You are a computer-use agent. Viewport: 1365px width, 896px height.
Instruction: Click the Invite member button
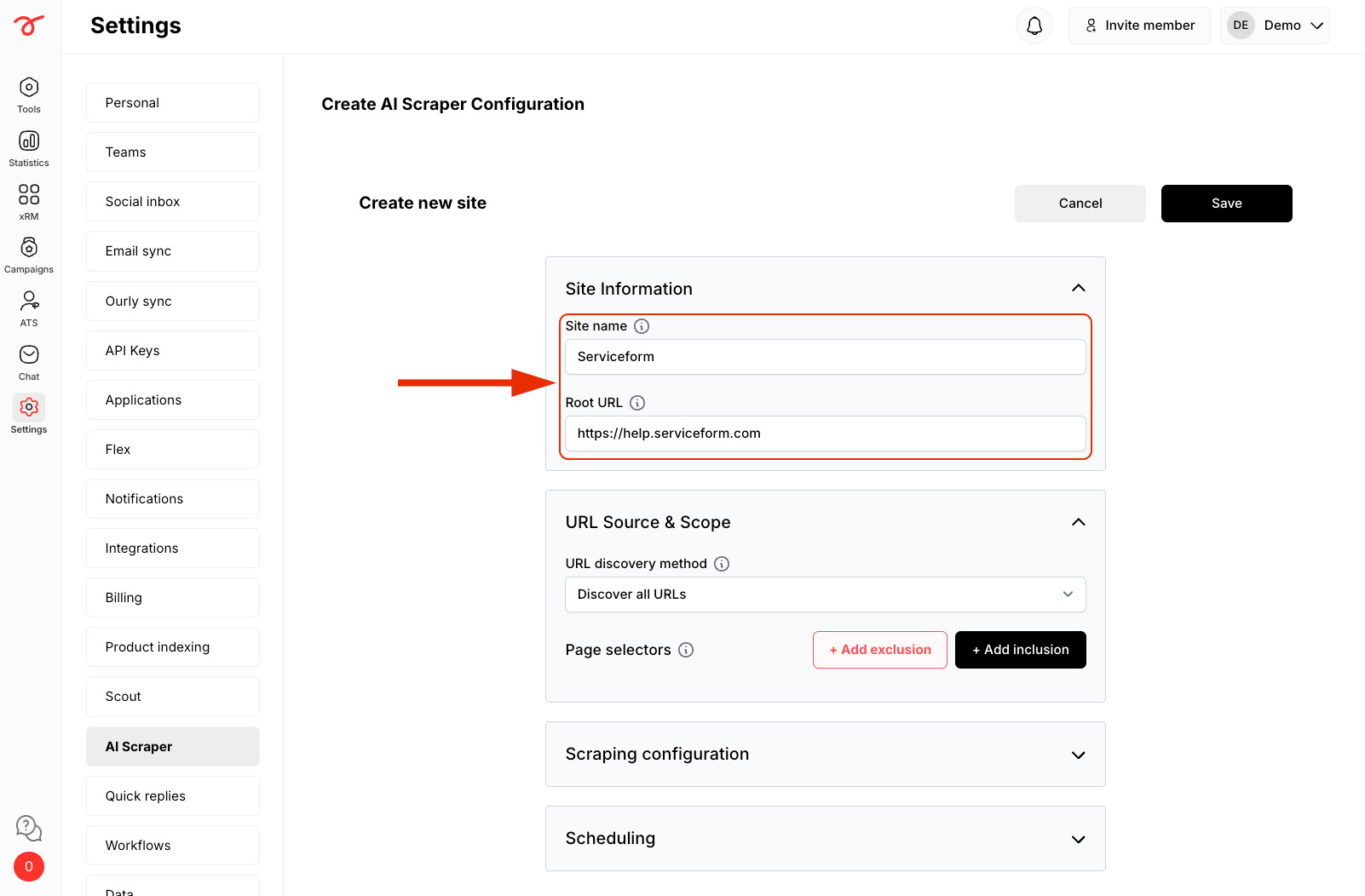click(x=1139, y=26)
